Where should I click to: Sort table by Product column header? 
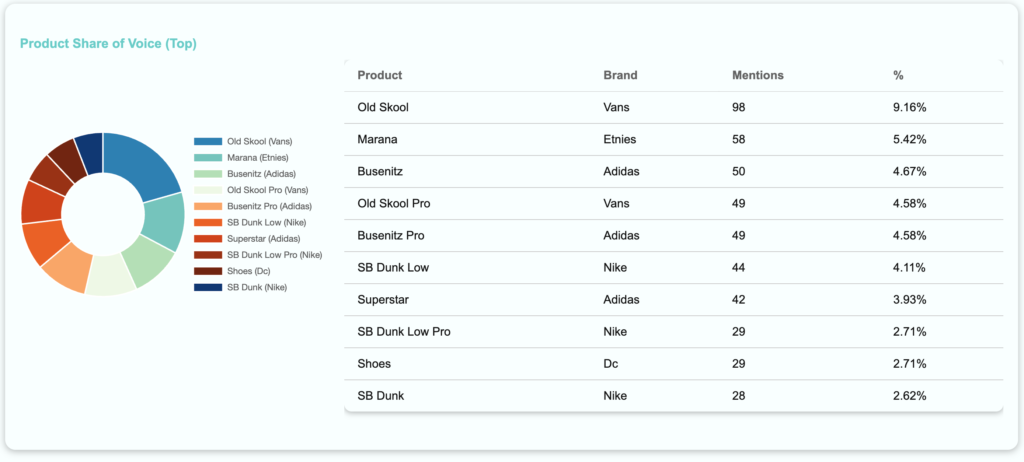(379, 75)
